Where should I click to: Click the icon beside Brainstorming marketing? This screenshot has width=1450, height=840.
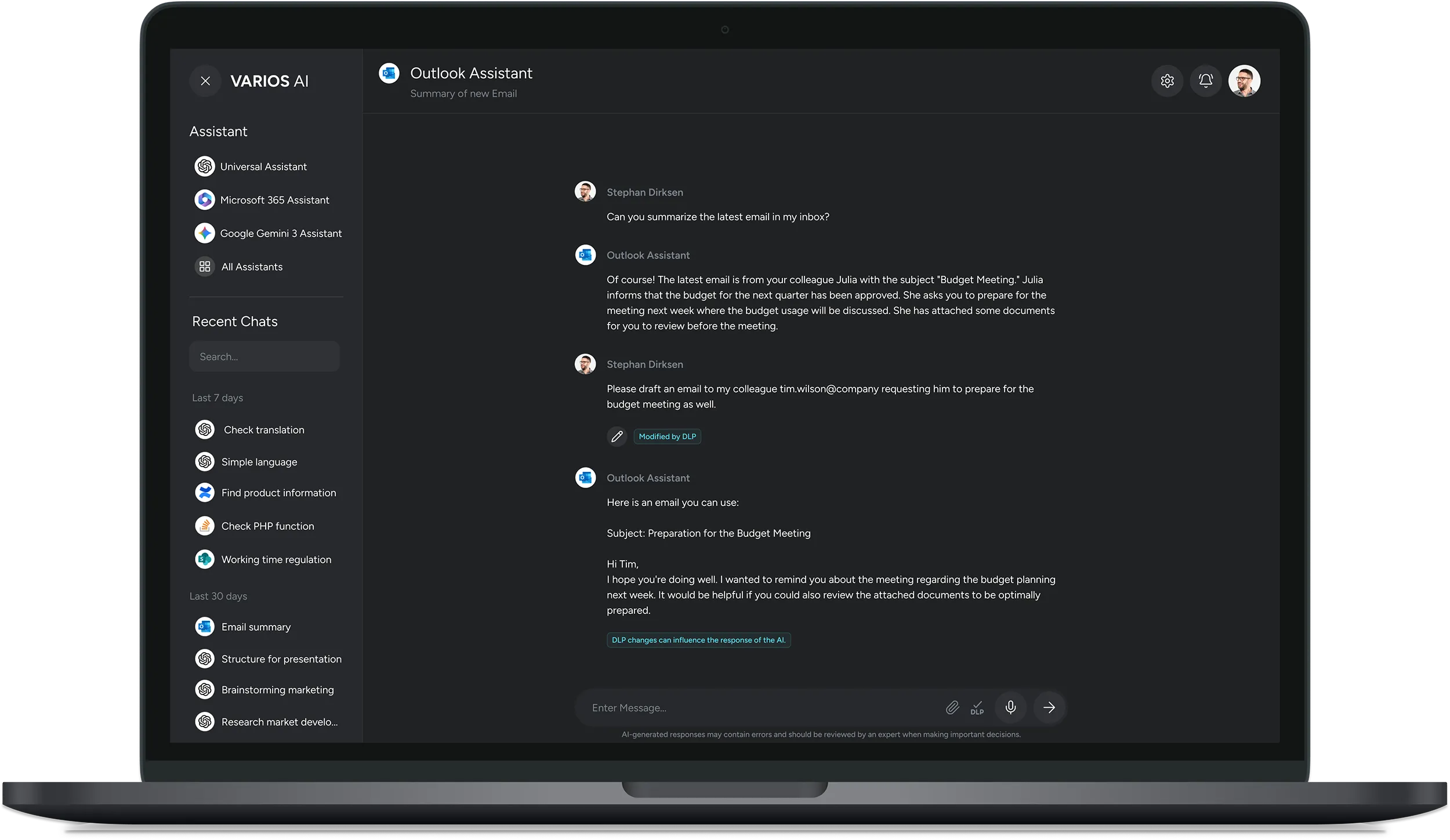pos(205,690)
